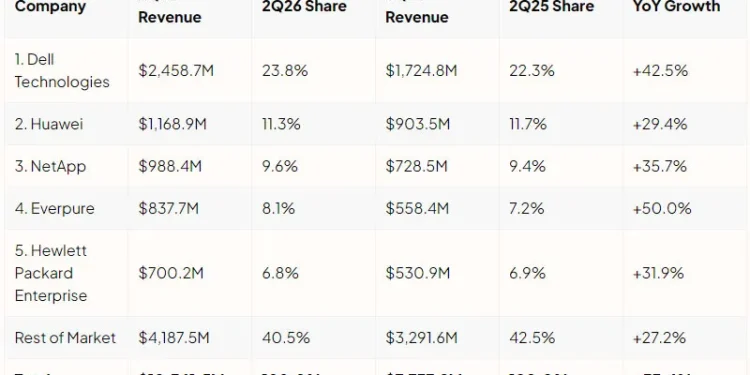This screenshot has height=375, width=750.
Task: Click the '3. NetApp' cell
Action: [50, 166]
